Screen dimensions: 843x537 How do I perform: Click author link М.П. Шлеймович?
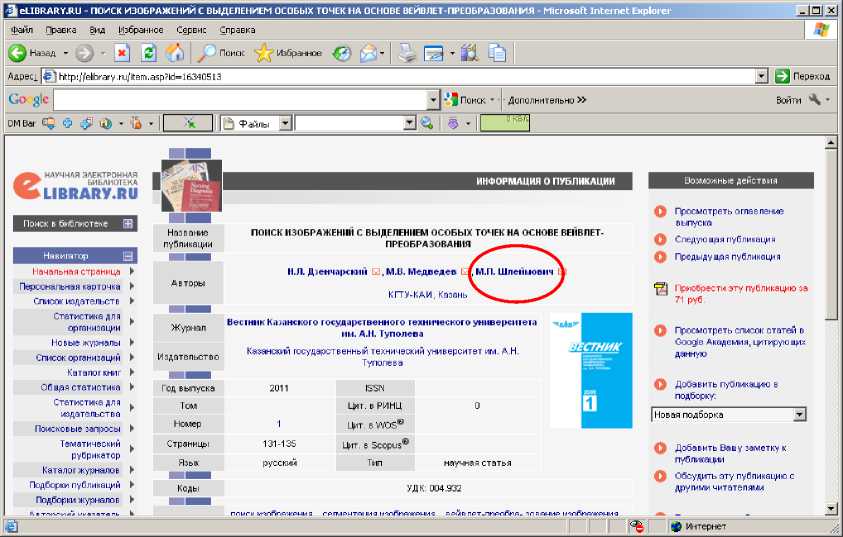(x=514, y=272)
